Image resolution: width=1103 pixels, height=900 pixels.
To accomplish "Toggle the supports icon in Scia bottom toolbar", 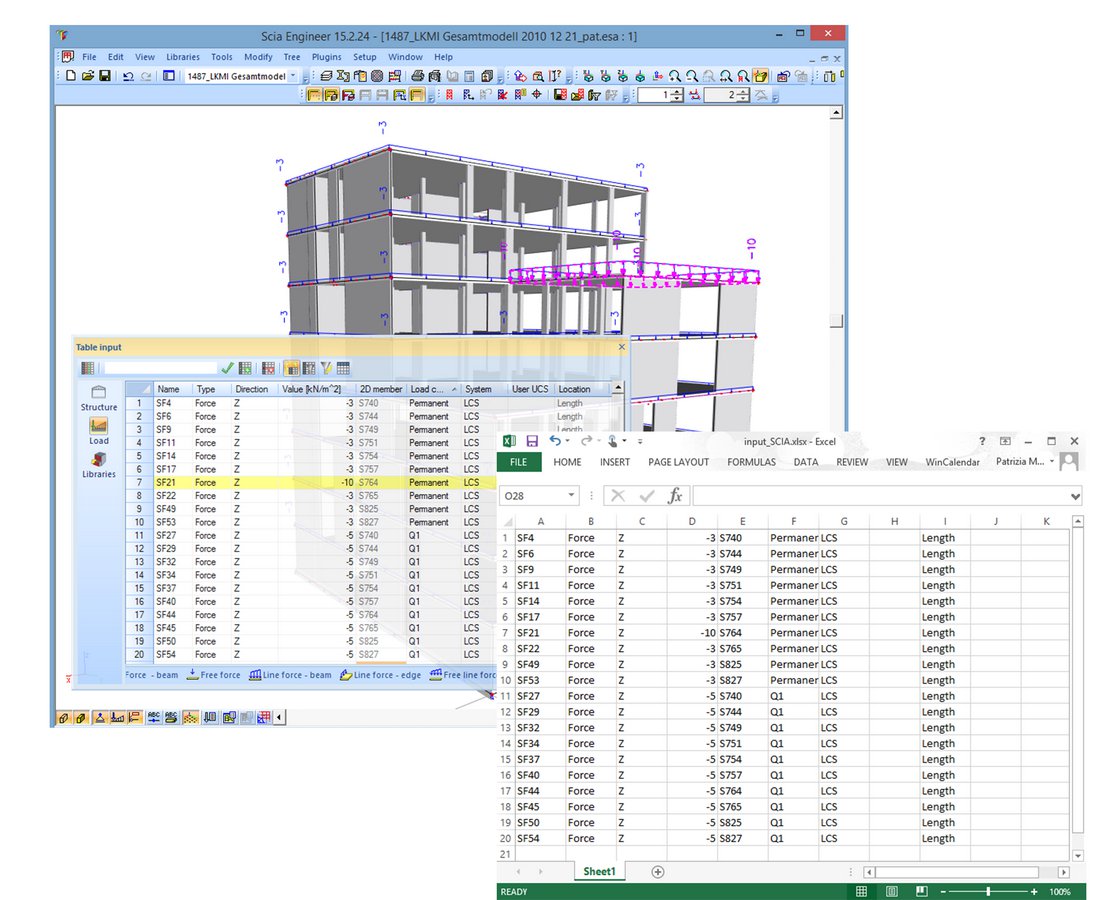I will coord(100,718).
